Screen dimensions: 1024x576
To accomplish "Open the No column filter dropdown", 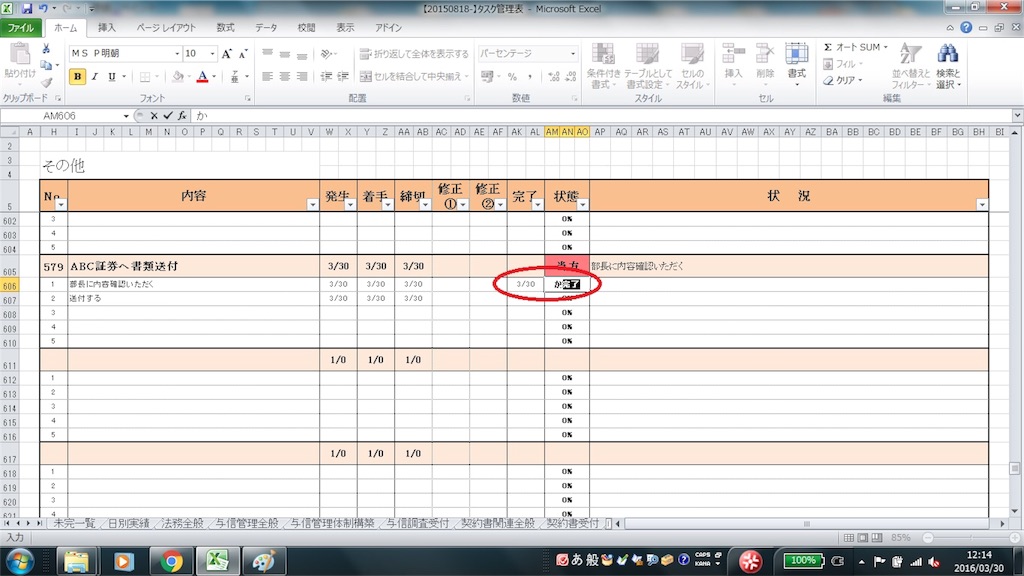I will [x=61, y=204].
